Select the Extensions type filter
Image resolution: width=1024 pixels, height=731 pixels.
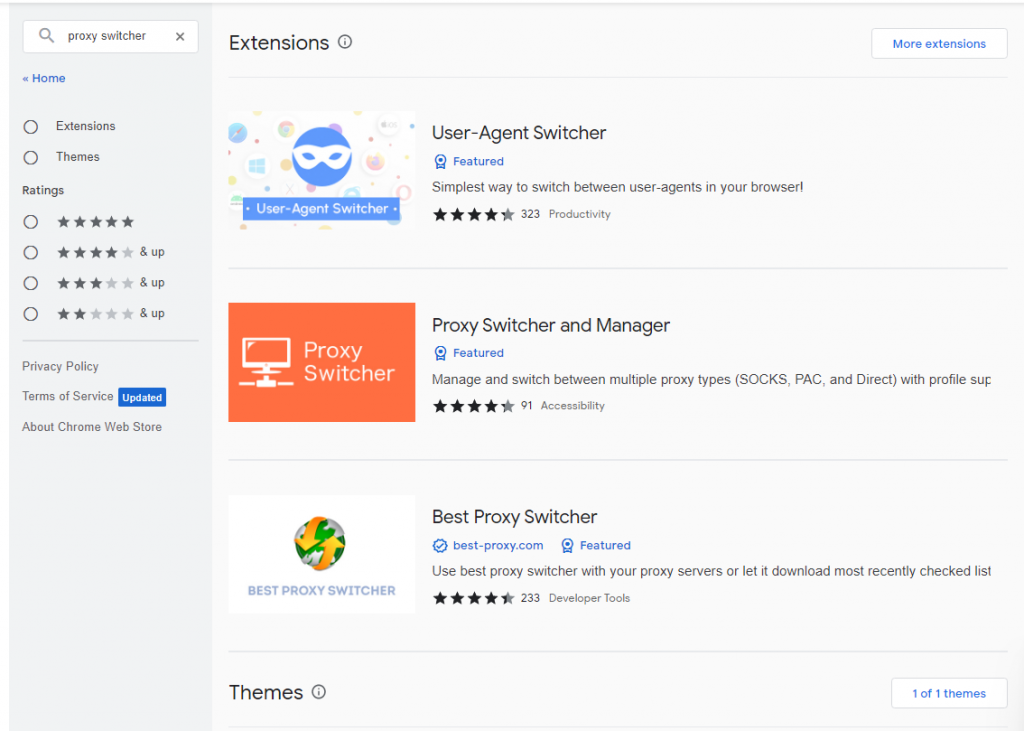[x=30, y=126]
